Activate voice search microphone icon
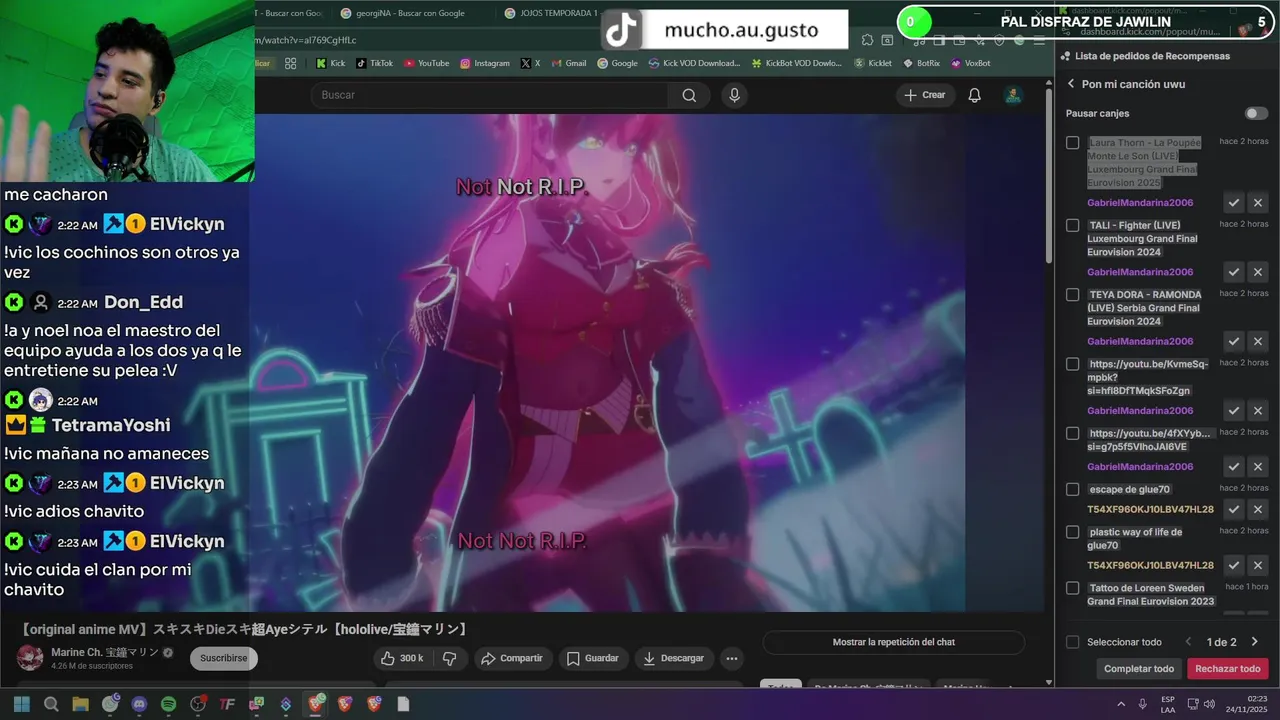1280x720 pixels. pos(735,95)
